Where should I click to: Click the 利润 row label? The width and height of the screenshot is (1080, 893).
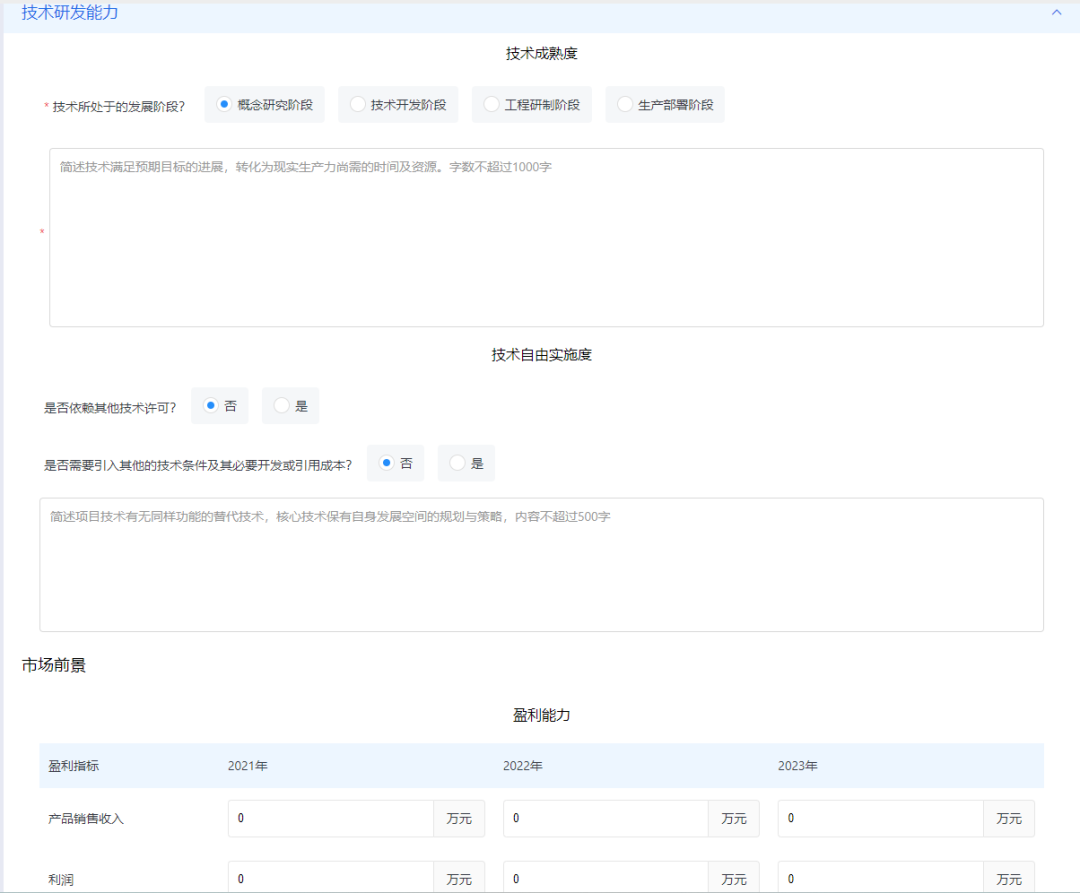61,879
